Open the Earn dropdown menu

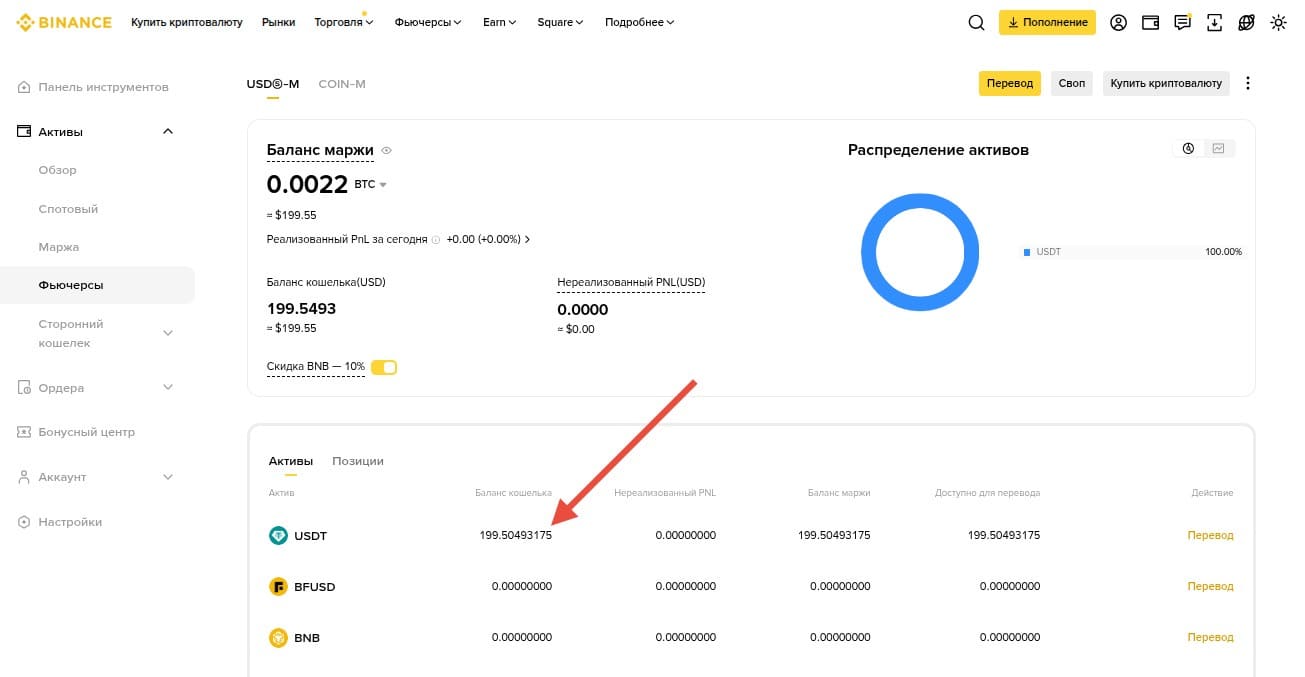(499, 22)
